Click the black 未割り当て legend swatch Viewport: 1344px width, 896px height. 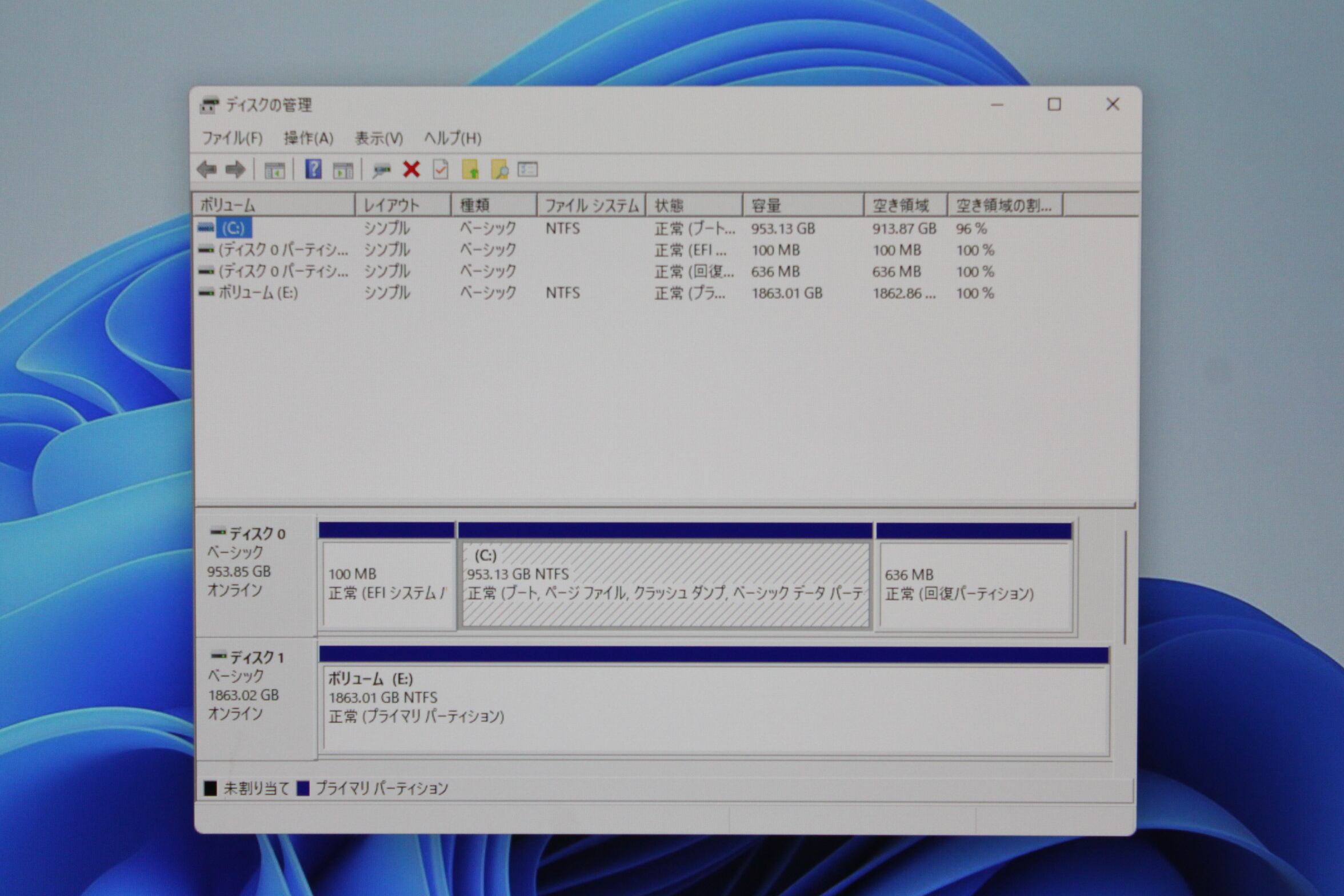point(210,789)
